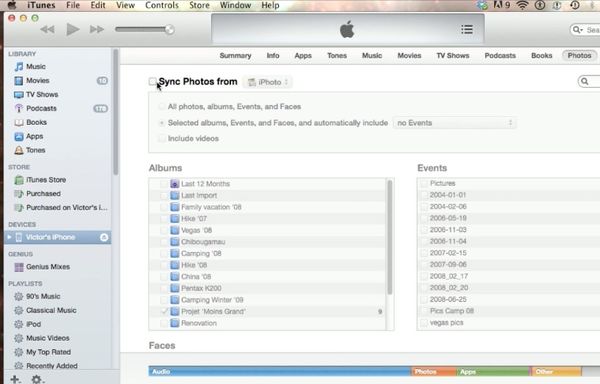Open the File menu
Image resolution: width=600 pixels, height=384 pixels.
tap(73, 5)
